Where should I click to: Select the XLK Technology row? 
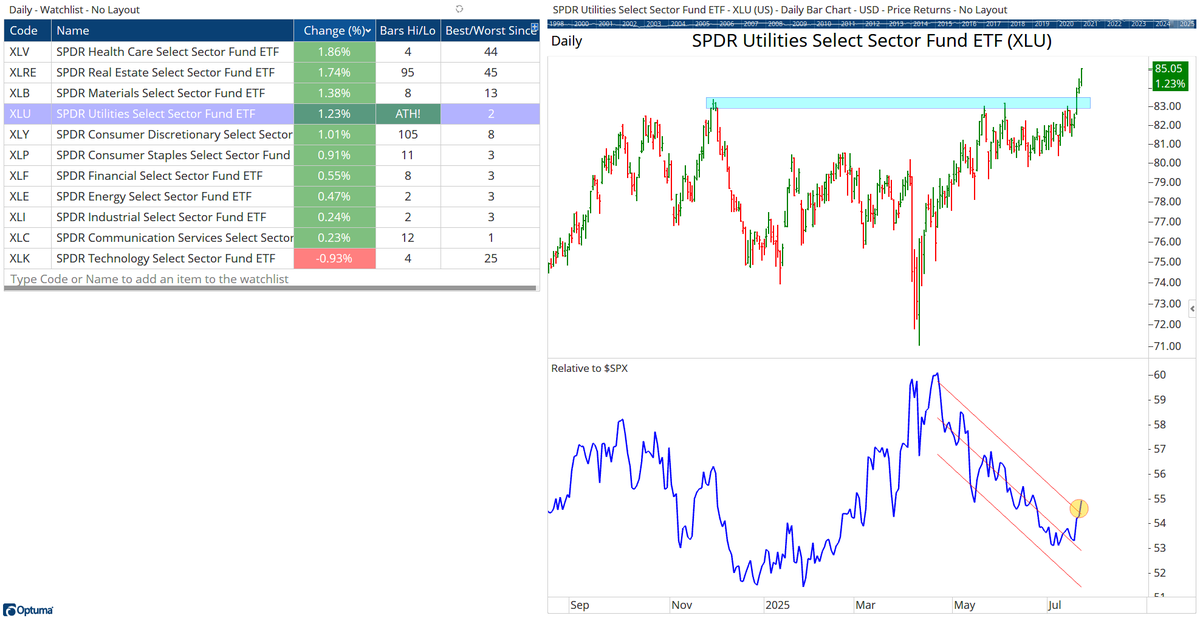[271, 258]
